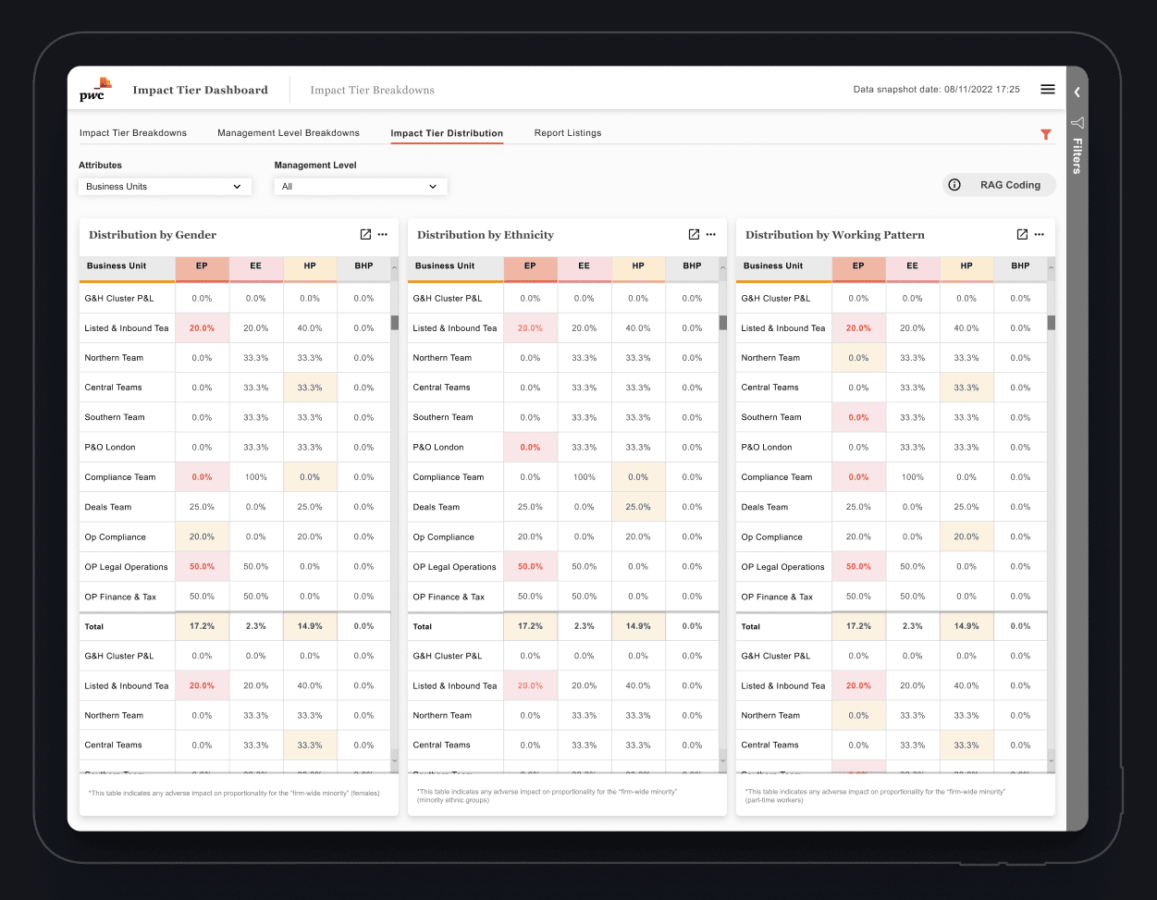Open more options for Distribution by Ethnicity

pyautogui.click(x=711, y=234)
